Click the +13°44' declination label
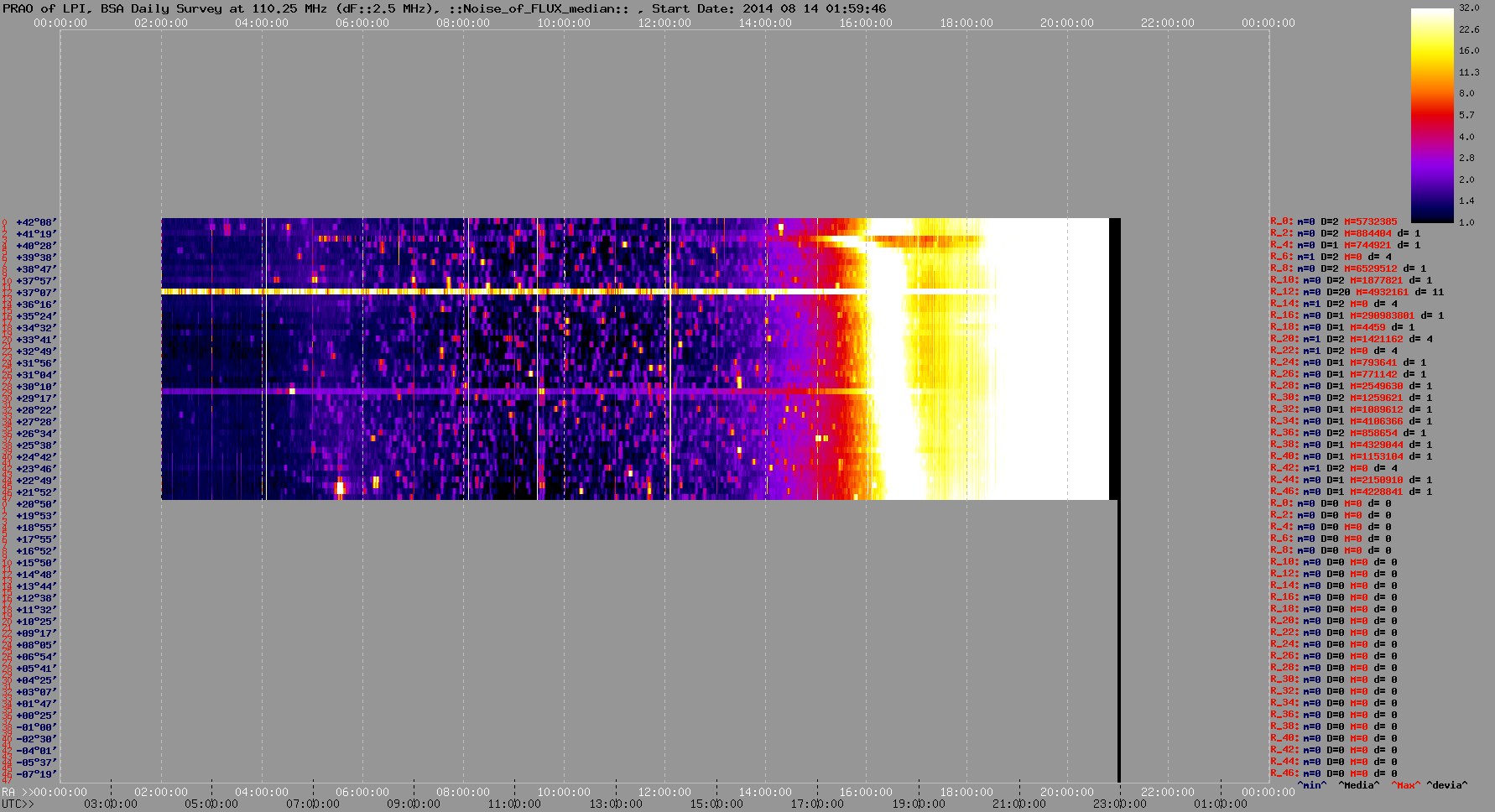The height and width of the screenshot is (812, 1495). coord(36,586)
